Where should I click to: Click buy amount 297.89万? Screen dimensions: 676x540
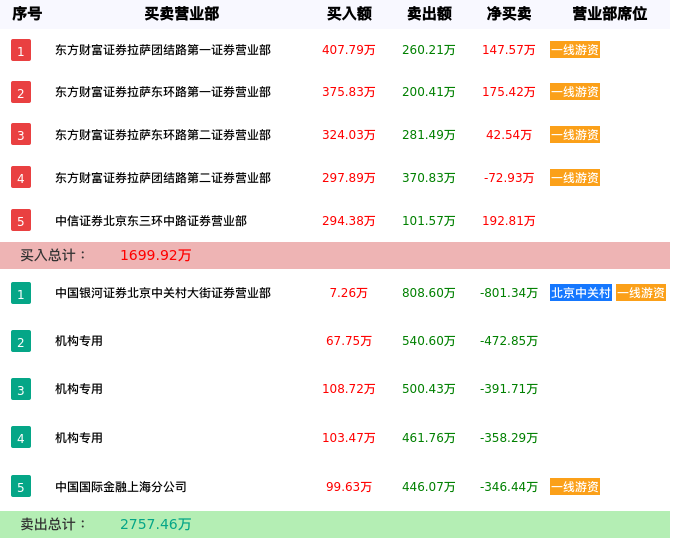[349, 178]
